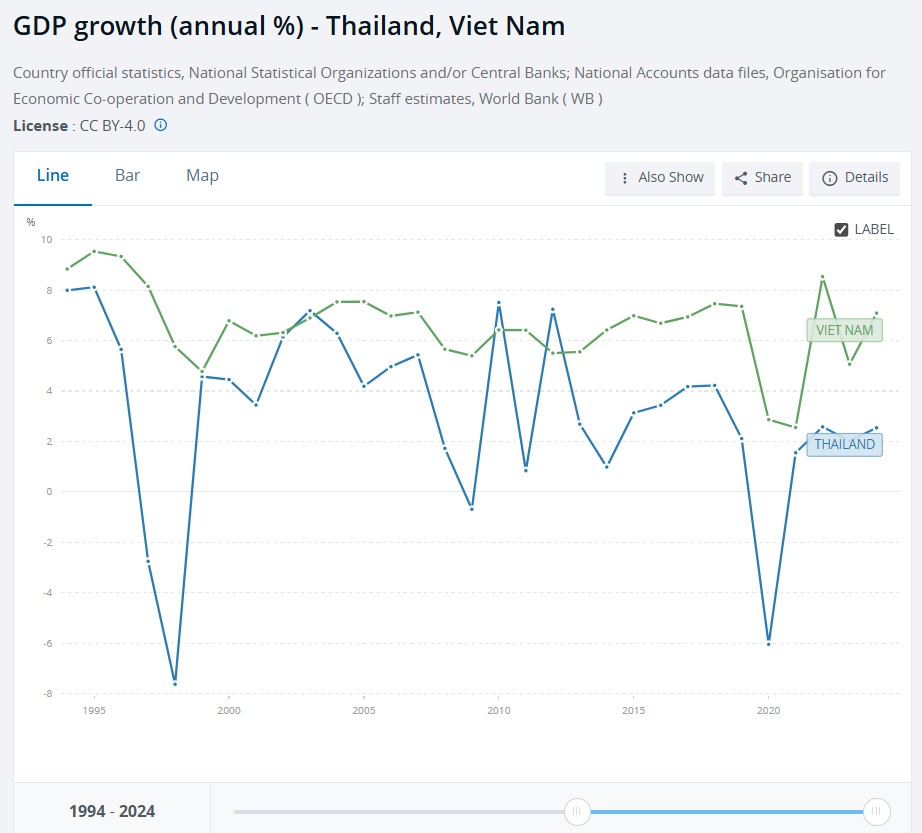The image size is (922, 833).
Task: Switch to the Bar tab
Action: (127, 176)
